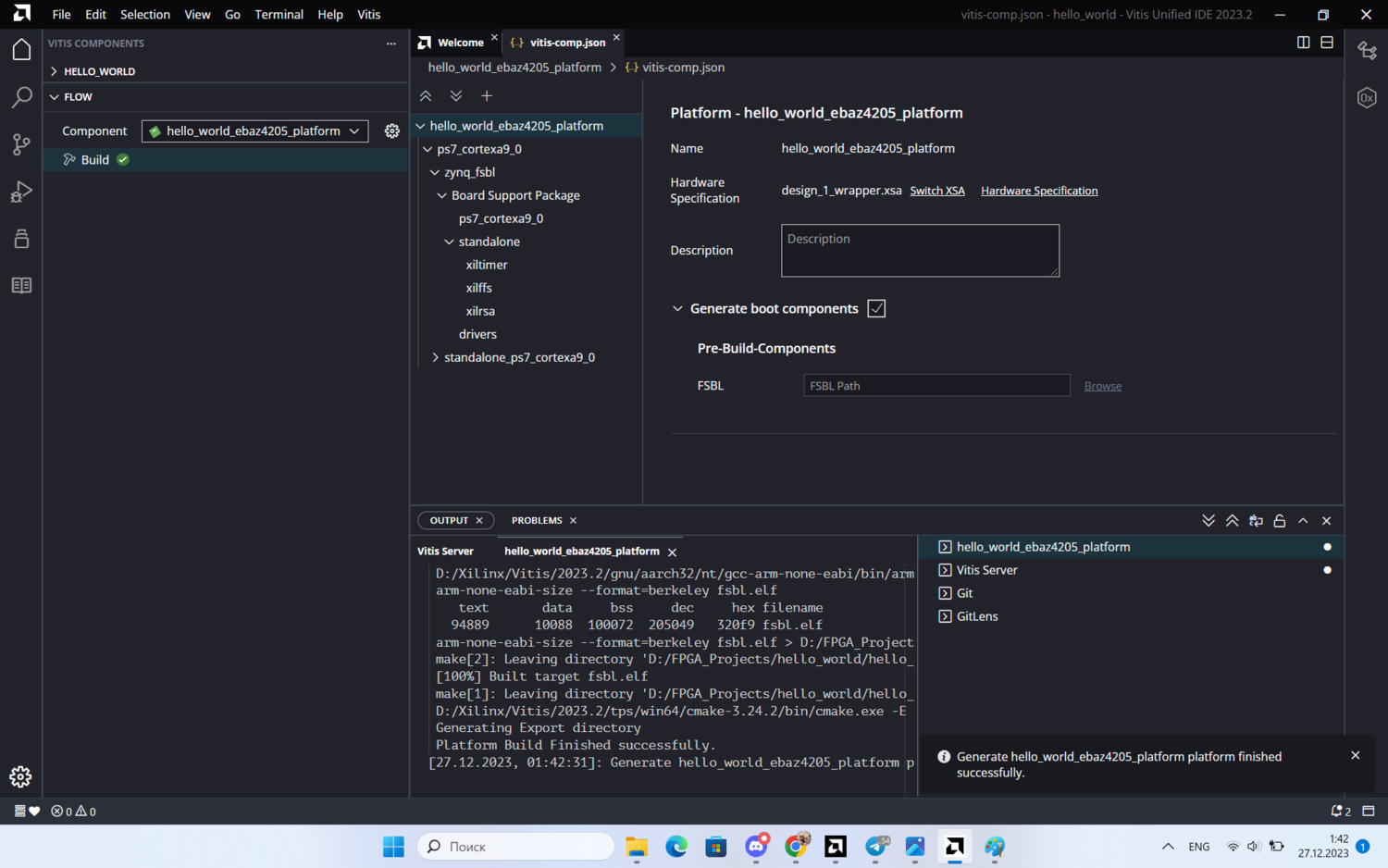Click the add plus icon above tree
This screenshot has width=1388, height=868.
click(487, 96)
